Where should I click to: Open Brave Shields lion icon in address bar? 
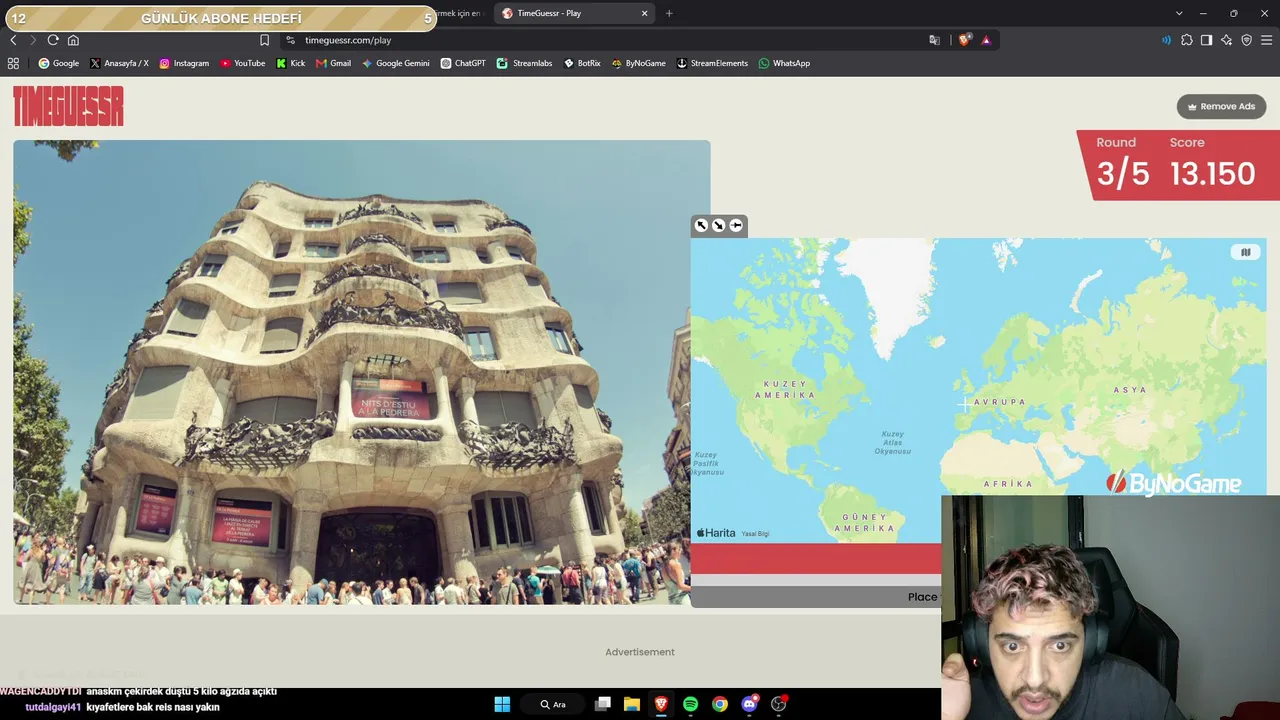point(964,40)
